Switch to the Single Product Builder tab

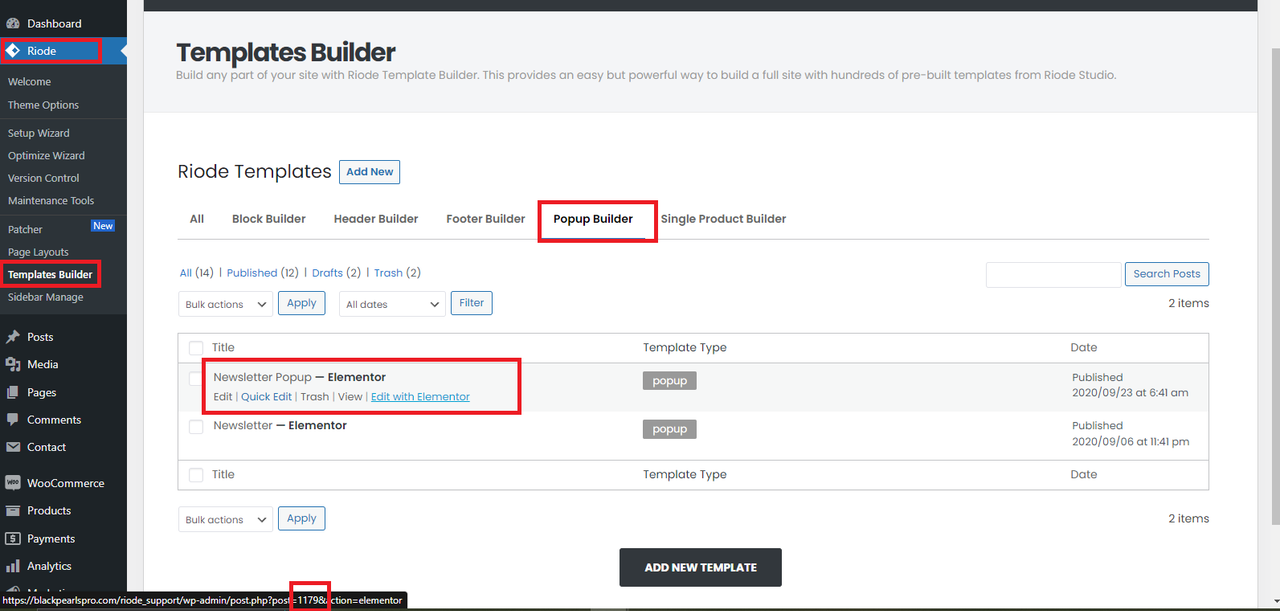(x=723, y=219)
